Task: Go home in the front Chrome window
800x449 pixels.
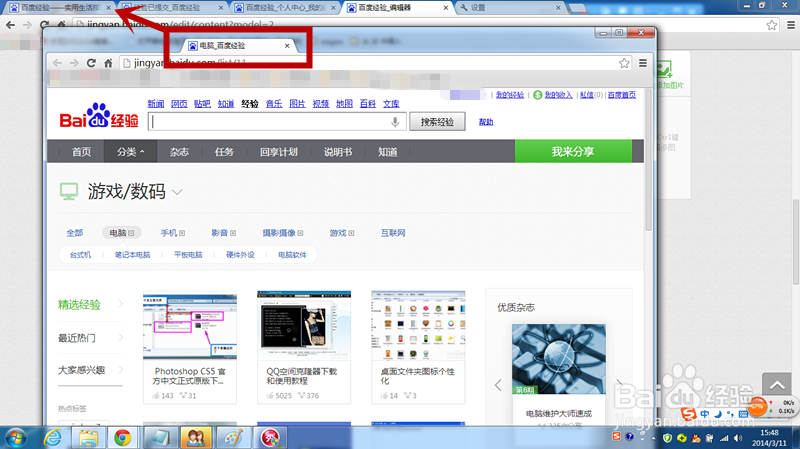Action: click(108, 63)
